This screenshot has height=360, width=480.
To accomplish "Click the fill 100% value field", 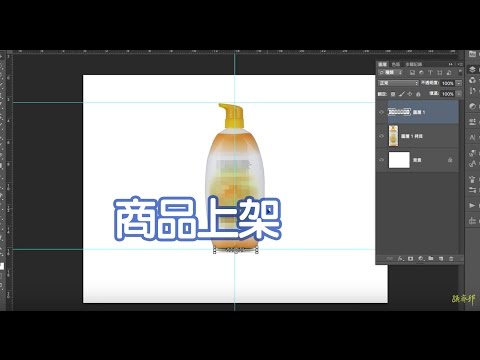I will click(448, 94).
